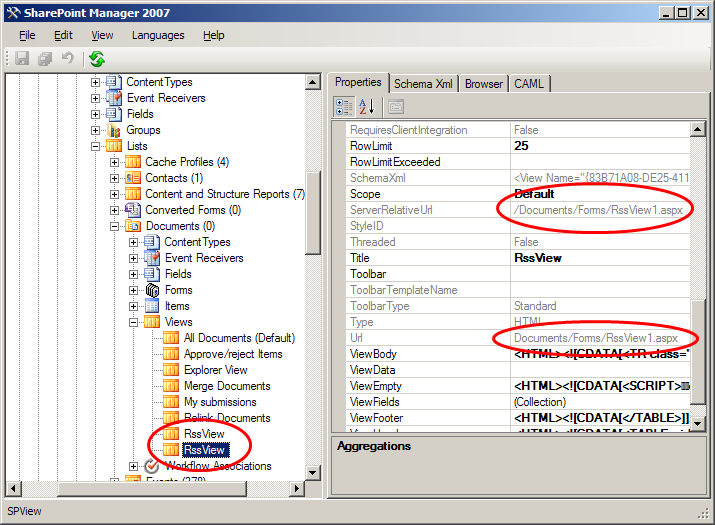715x525 pixels.
Task: Click tree panel scroll down arrow
Action: (313, 473)
